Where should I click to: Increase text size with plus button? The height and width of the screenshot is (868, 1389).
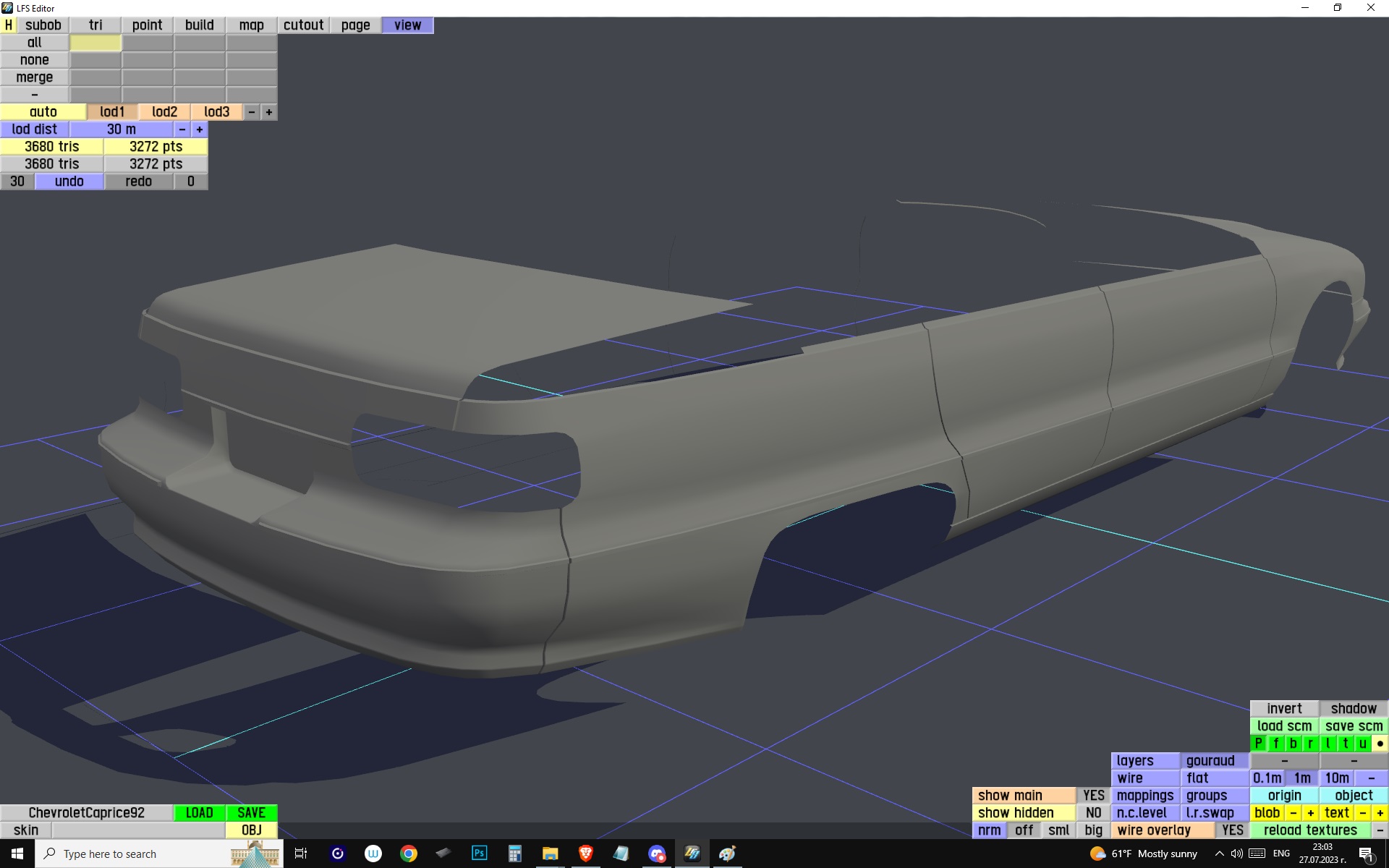click(1380, 812)
